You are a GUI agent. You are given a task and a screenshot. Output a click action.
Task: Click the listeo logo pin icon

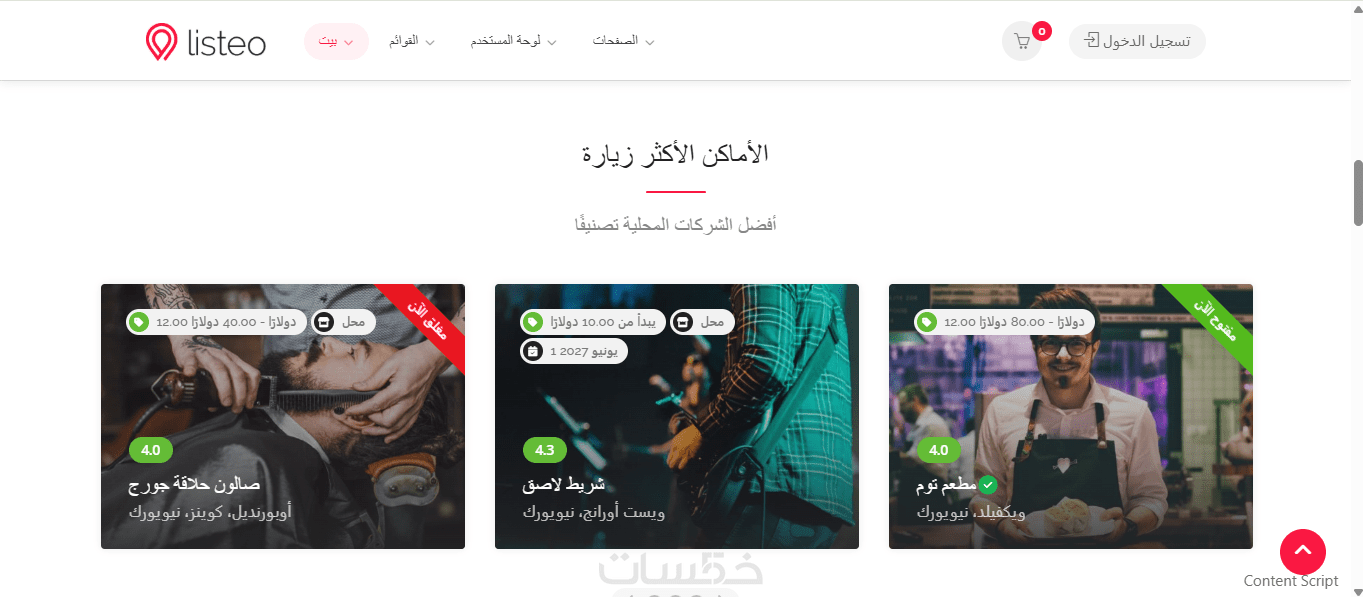(160, 42)
